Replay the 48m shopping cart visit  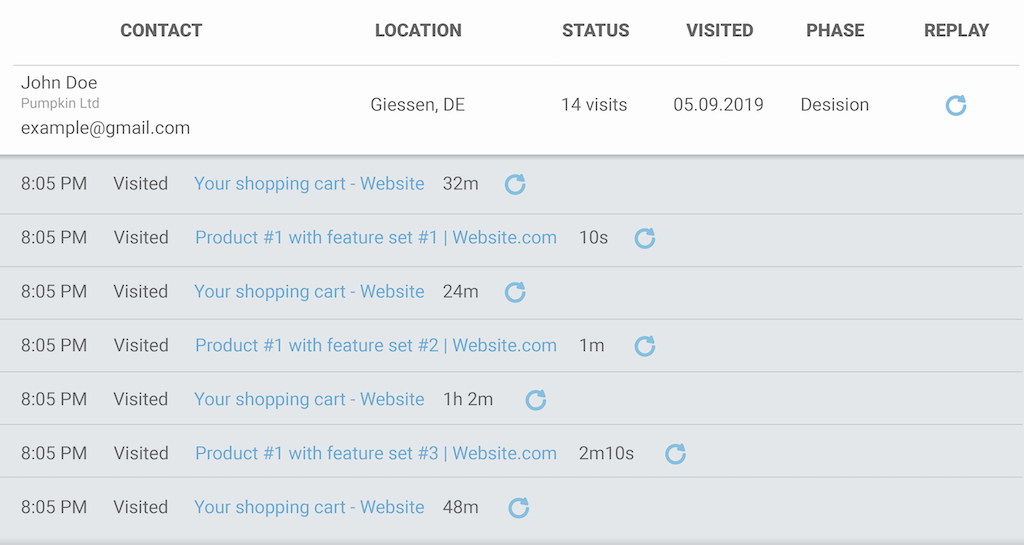click(518, 508)
